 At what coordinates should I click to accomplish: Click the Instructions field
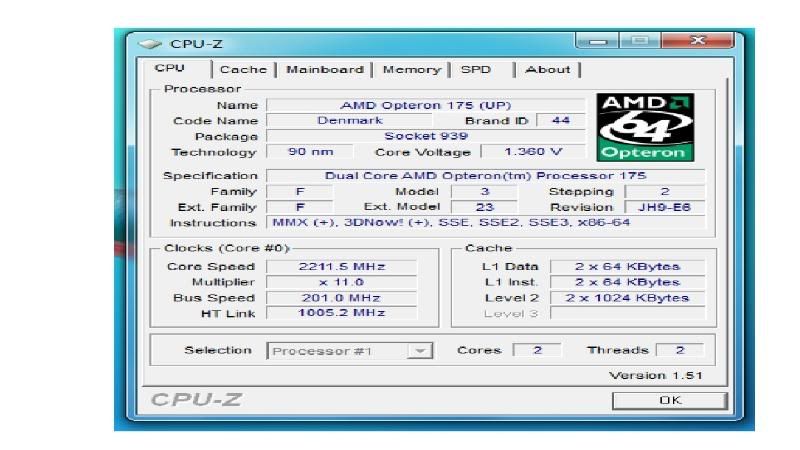click(x=485, y=222)
